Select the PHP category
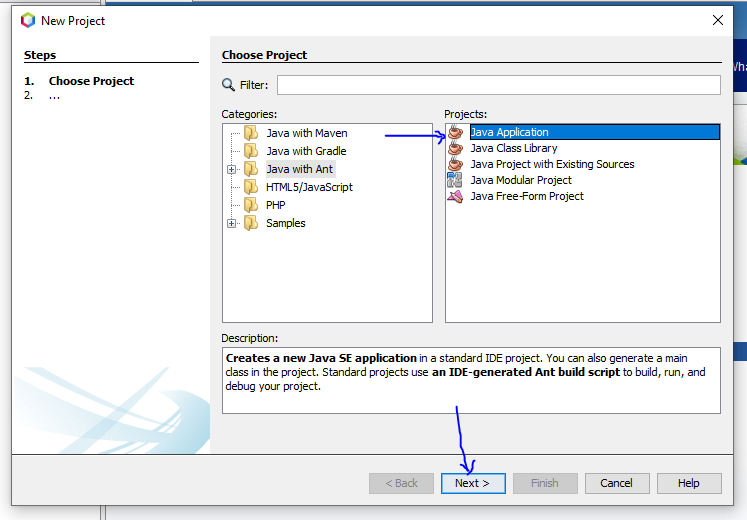747x520 pixels. (275, 205)
